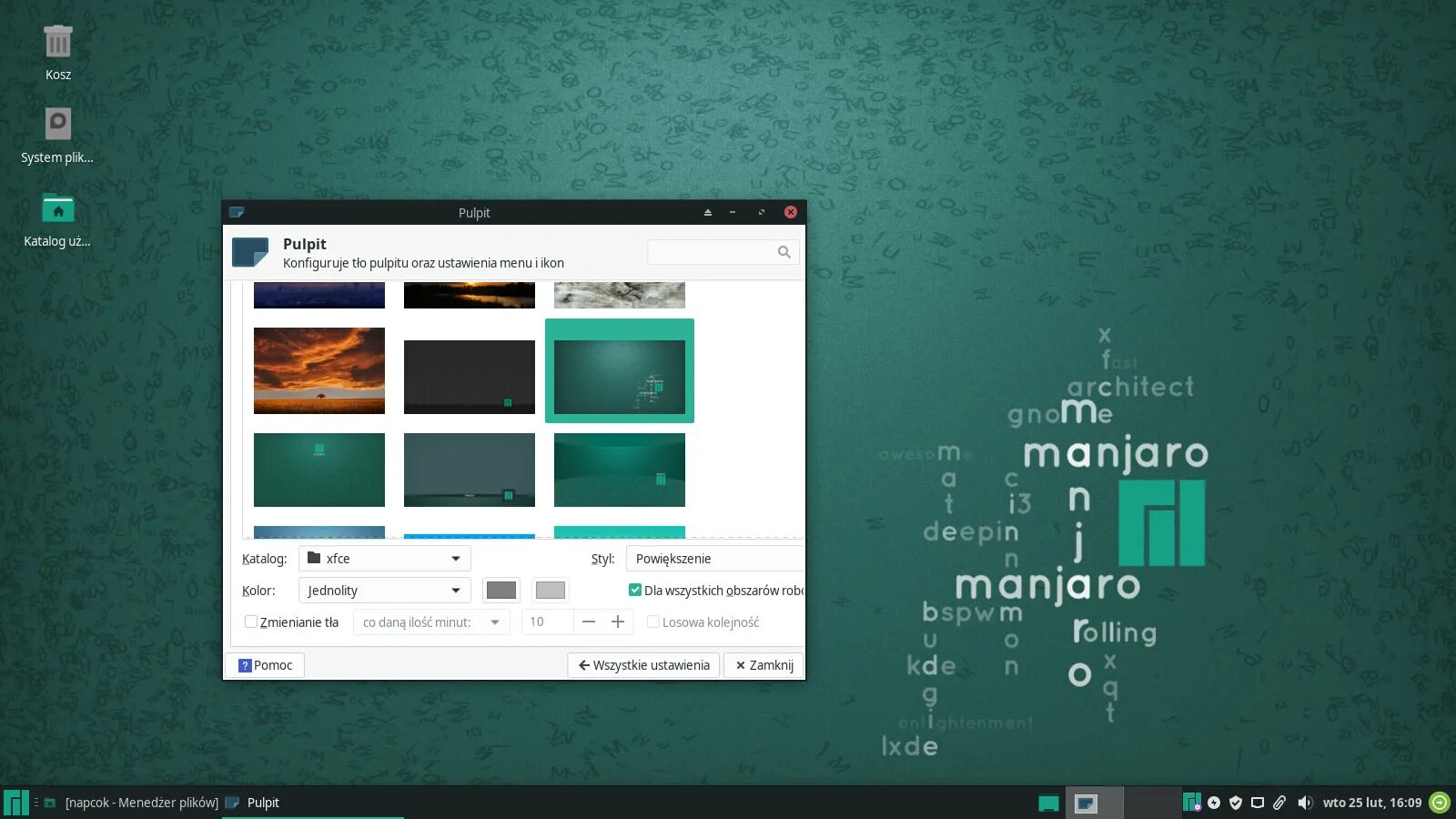Pick the first dark gray color swatch
This screenshot has height=819, width=1456.
click(501, 590)
